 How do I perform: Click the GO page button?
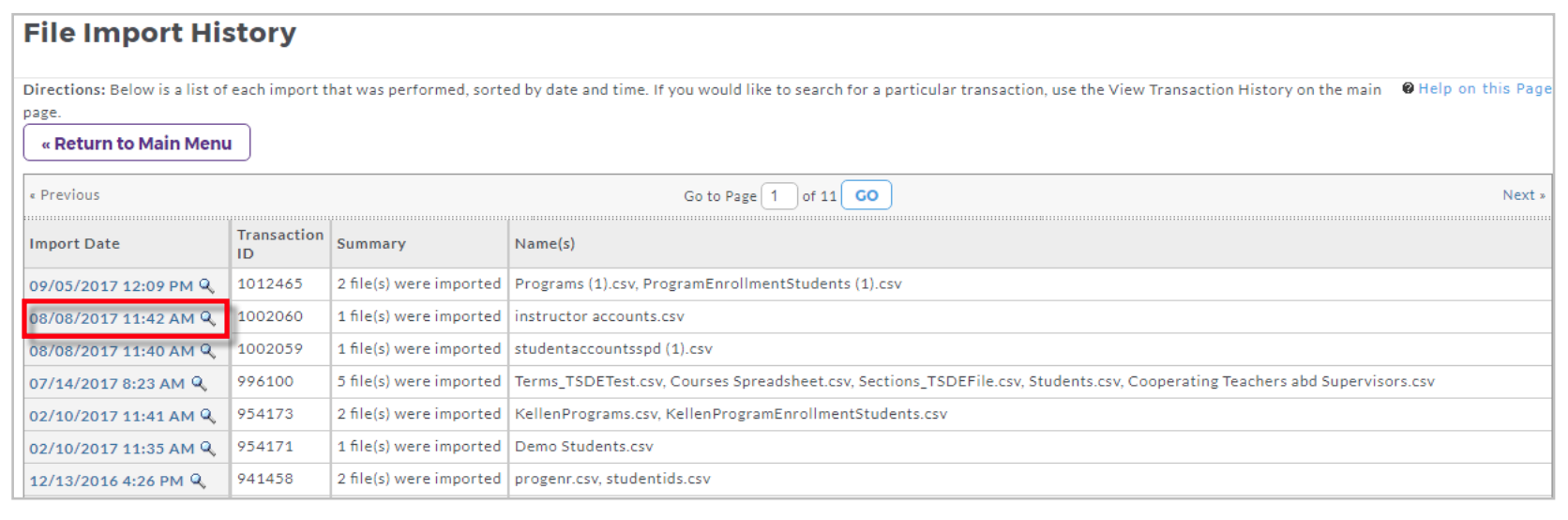coord(867,195)
